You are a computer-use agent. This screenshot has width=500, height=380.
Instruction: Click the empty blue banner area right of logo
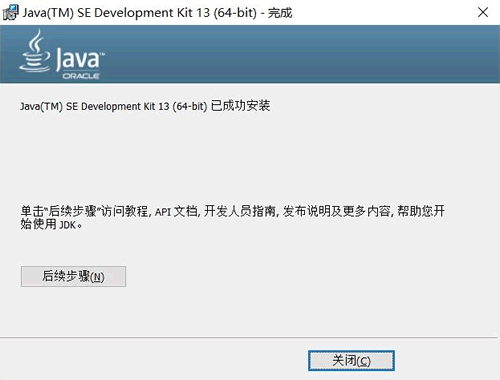[300, 54]
